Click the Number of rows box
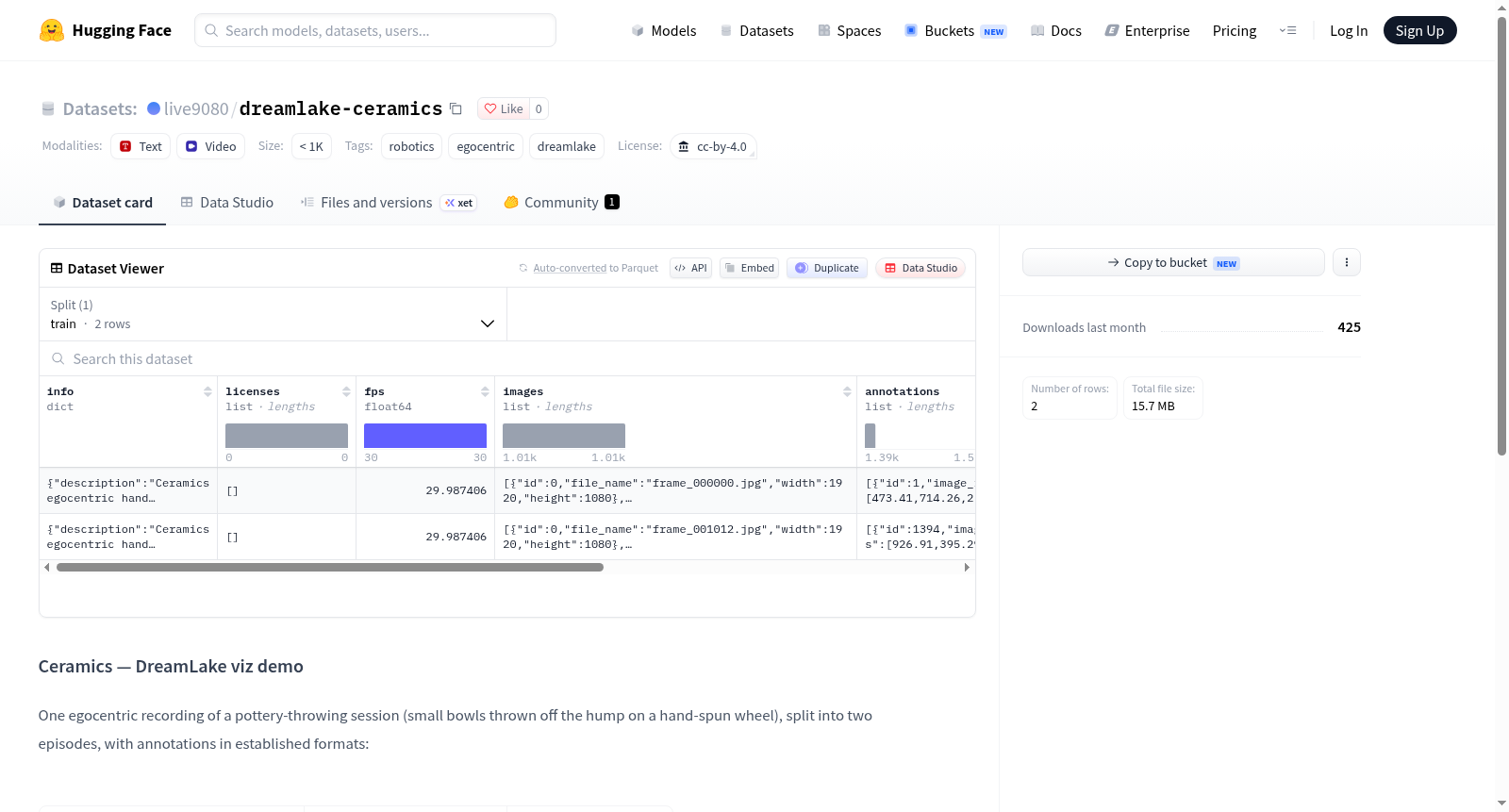 point(1070,398)
